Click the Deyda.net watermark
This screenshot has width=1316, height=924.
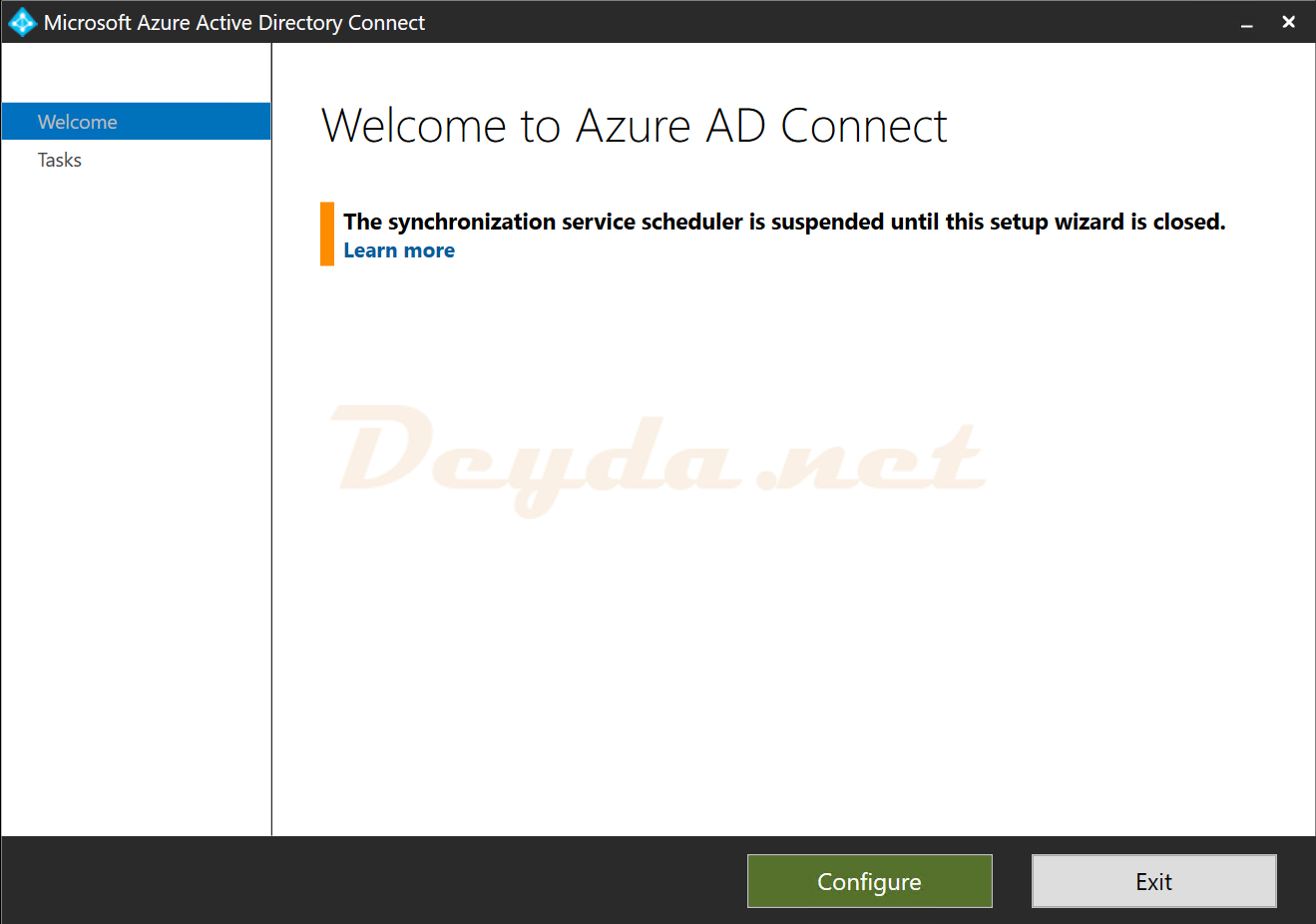coord(658,459)
